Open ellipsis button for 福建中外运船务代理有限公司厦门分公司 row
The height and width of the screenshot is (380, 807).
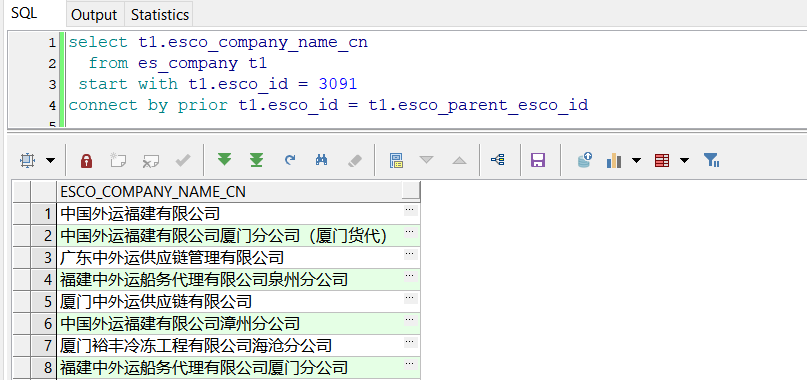tap(410, 364)
